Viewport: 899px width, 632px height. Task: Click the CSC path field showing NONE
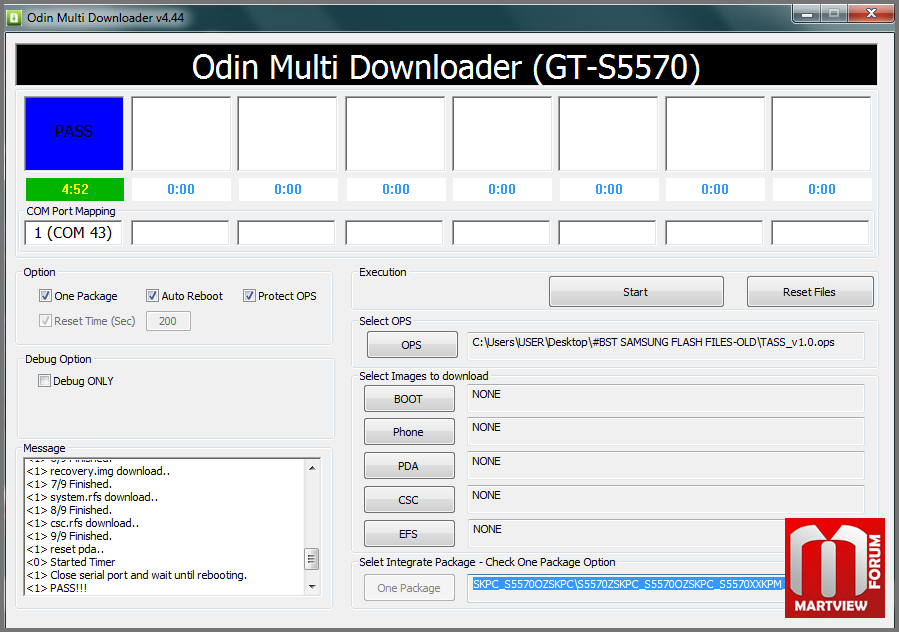[666, 499]
